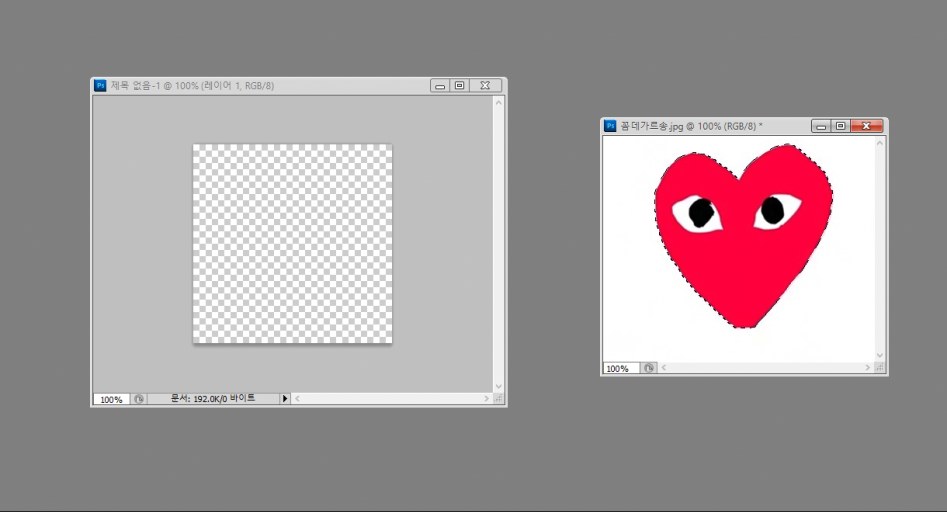Click the status icon beside zoom in 제목 없음-1
The height and width of the screenshot is (512, 947).
point(139,398)
